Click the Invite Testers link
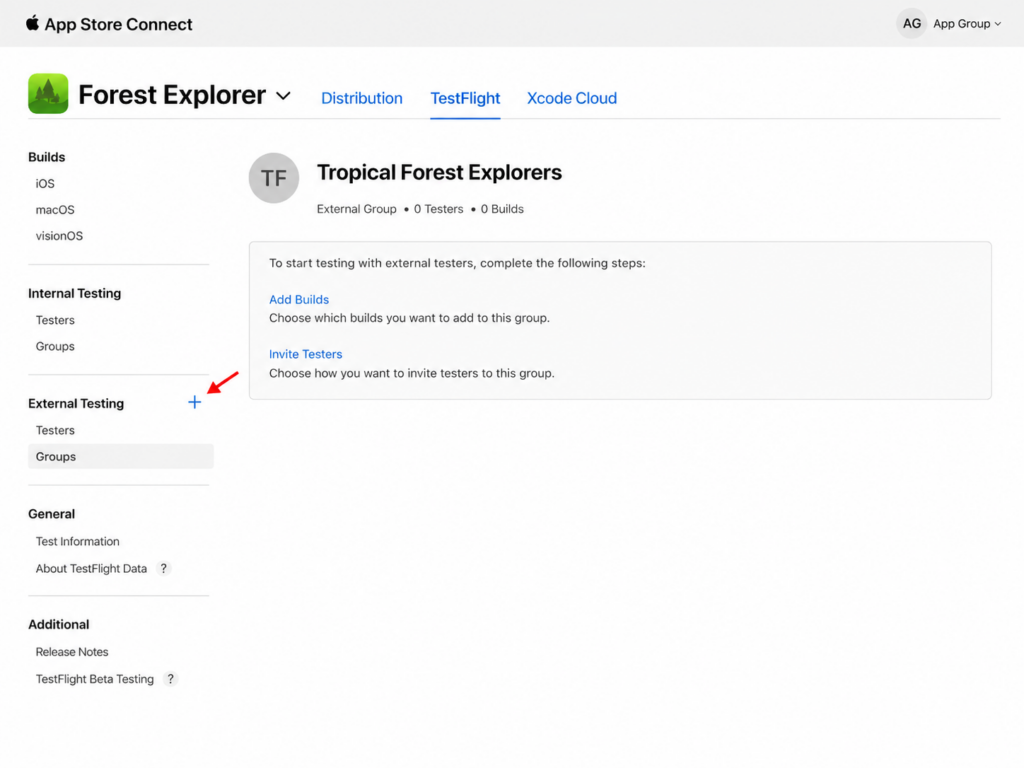1024x768 pixels. (306, 354)
